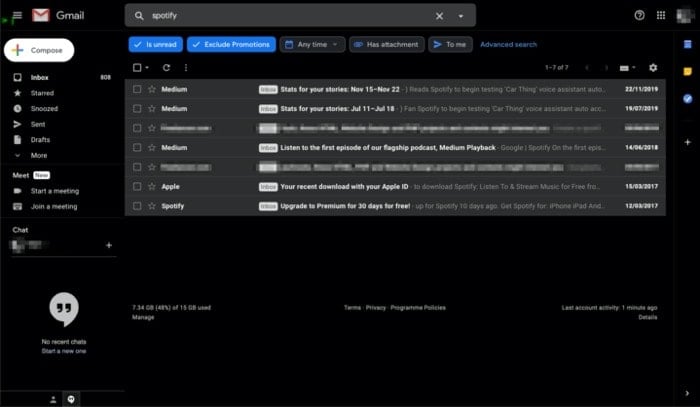Star the flagship podcast Medium email
Screen dimensions: 700x407
pyautogui.click(x=152, y=147)
